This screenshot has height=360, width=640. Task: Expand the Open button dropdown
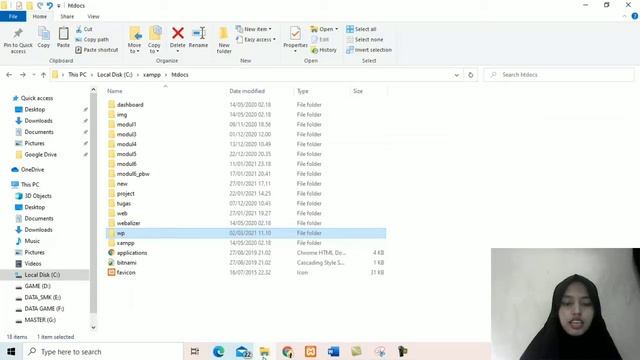(x=337, y=29)
